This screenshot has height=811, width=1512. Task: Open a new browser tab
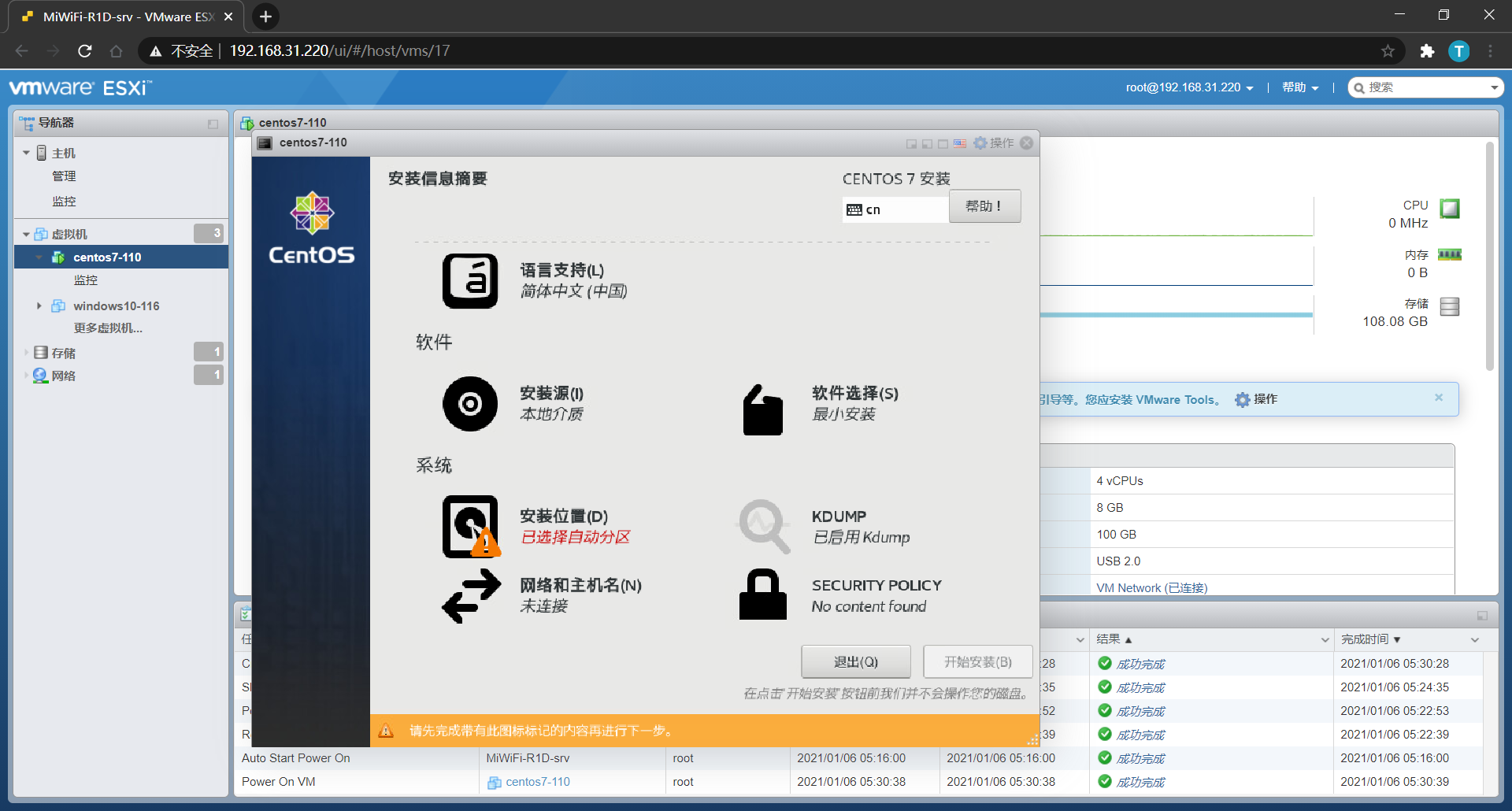coord(265,17)
